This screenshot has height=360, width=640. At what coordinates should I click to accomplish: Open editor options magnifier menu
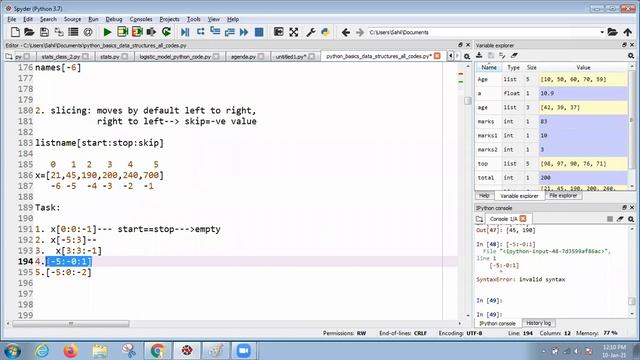tap(467, 56)
